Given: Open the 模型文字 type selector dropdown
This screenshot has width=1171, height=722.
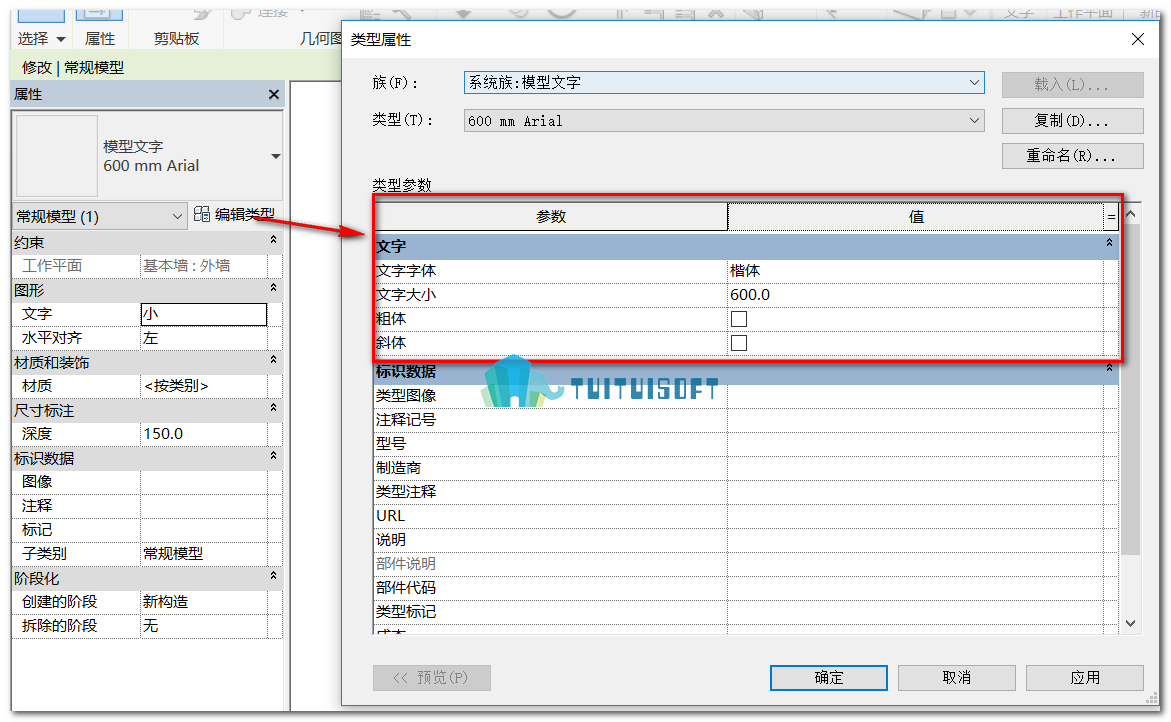Looking at the screenshot, I should point(276,156).
